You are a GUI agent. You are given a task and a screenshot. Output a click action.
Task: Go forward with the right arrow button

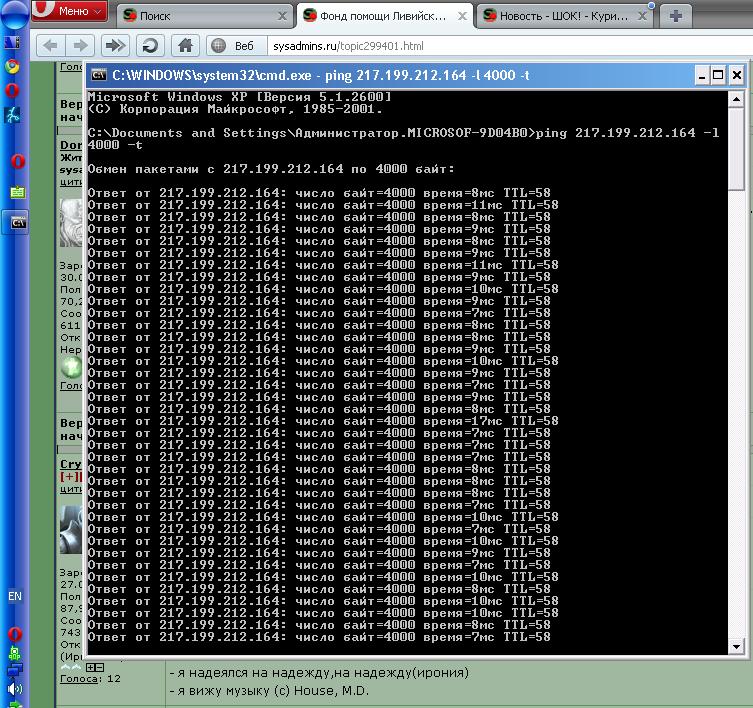tap(80, 46)
